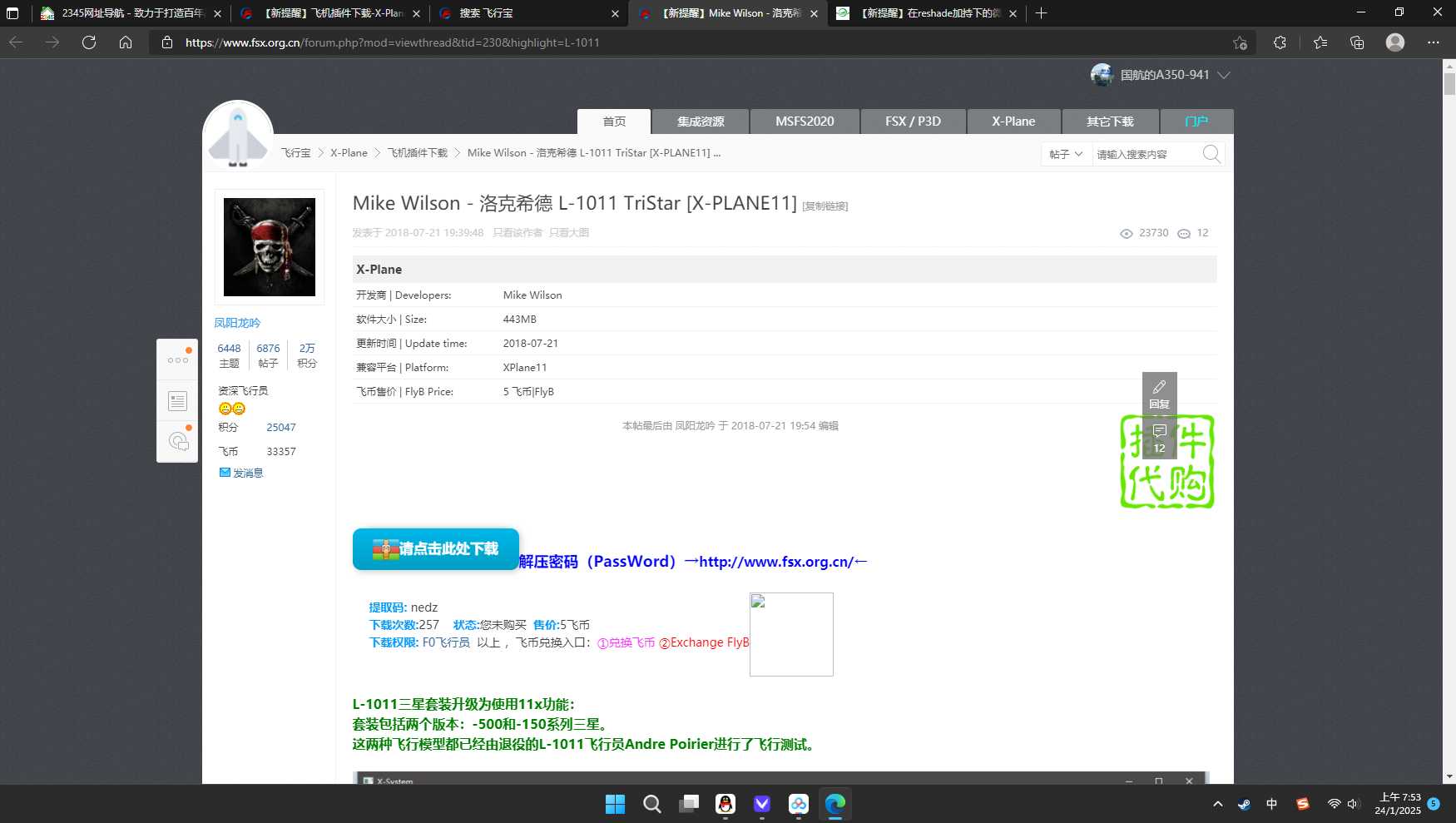Show hidden system tray icons
This screenshot has width=1456, height=823.
[1218, 804]
